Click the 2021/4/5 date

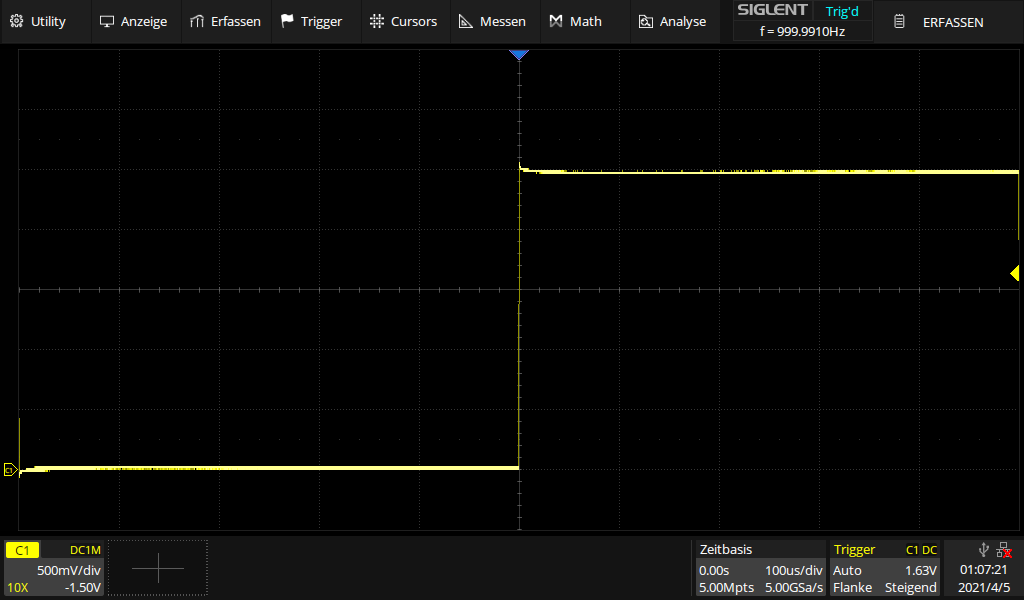983,588
